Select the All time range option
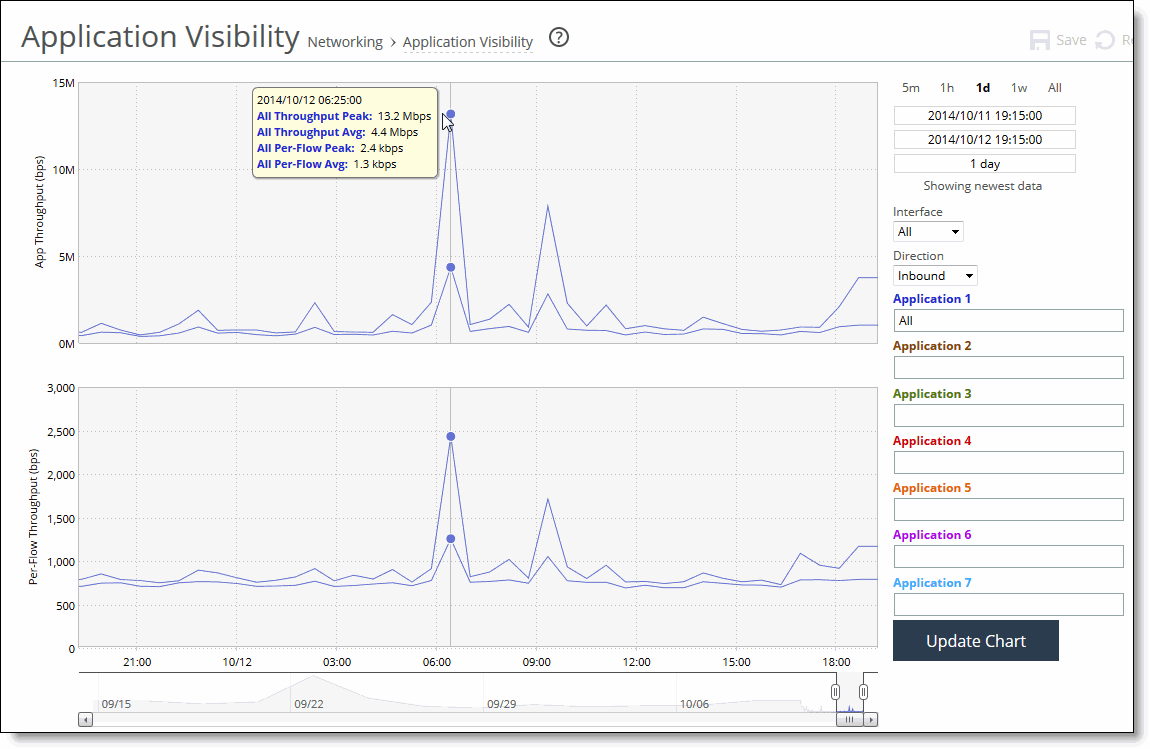 [1055, 88]
